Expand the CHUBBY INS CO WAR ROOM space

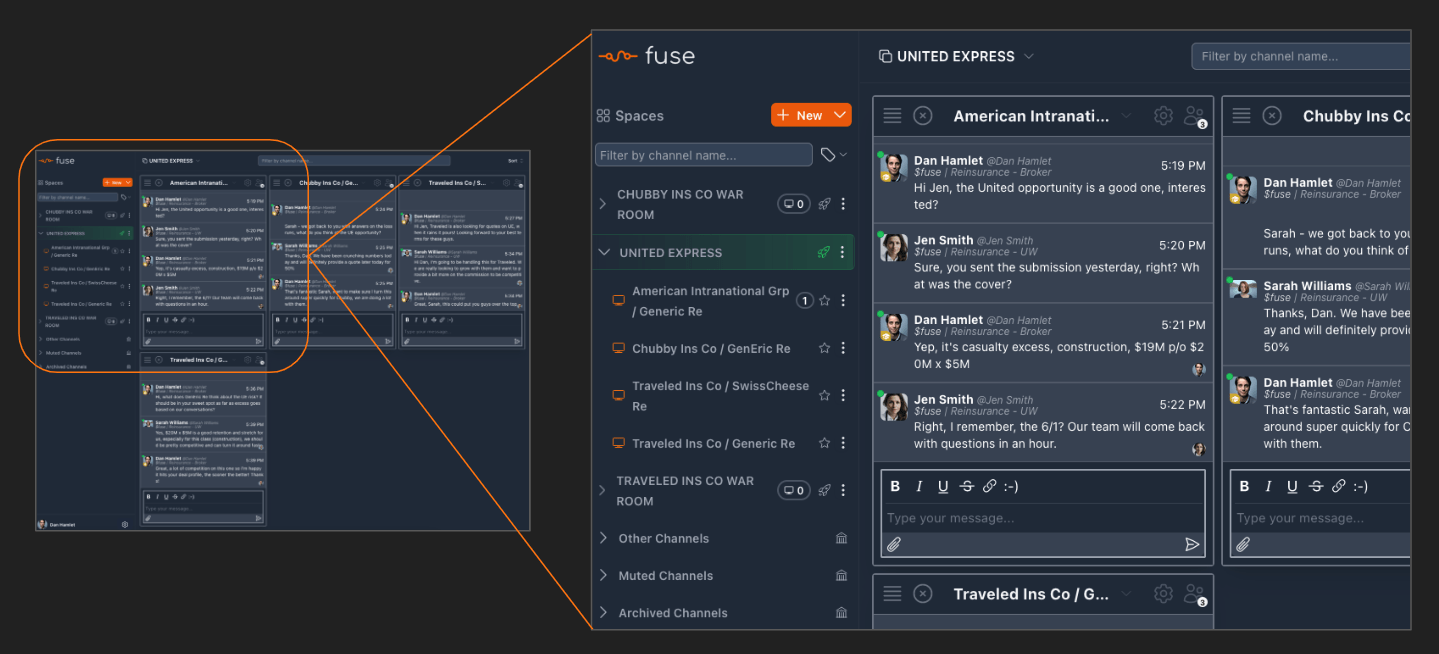tap(603, 204)
